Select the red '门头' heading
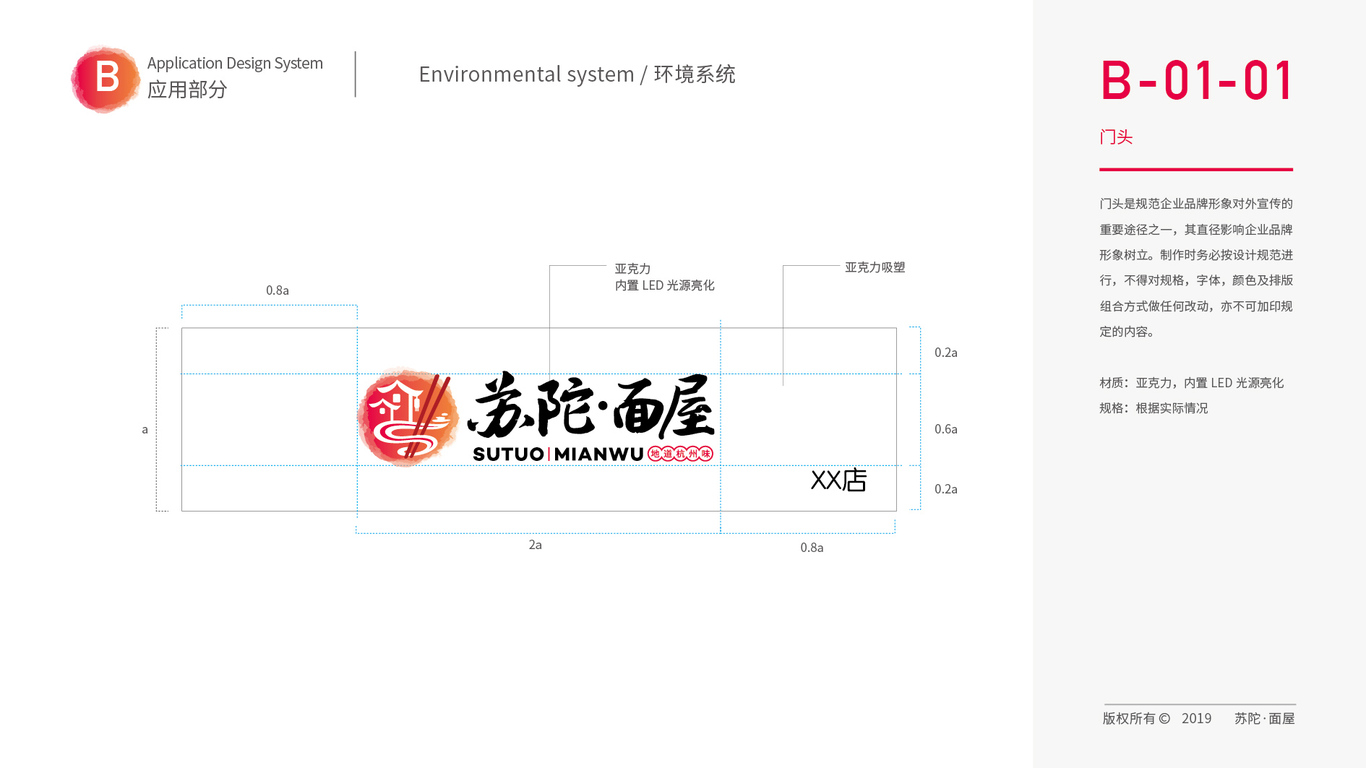1366x768 pixels. pos(1116,137)
